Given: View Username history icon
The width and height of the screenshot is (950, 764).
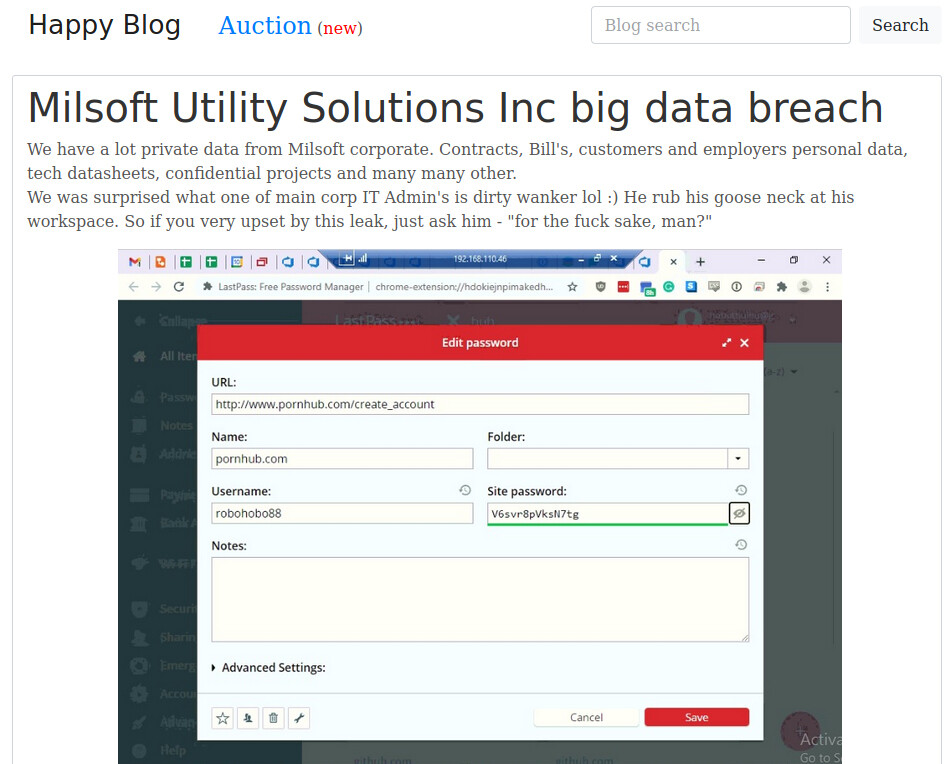Looking at the screenshot, I should pos(465,490).
